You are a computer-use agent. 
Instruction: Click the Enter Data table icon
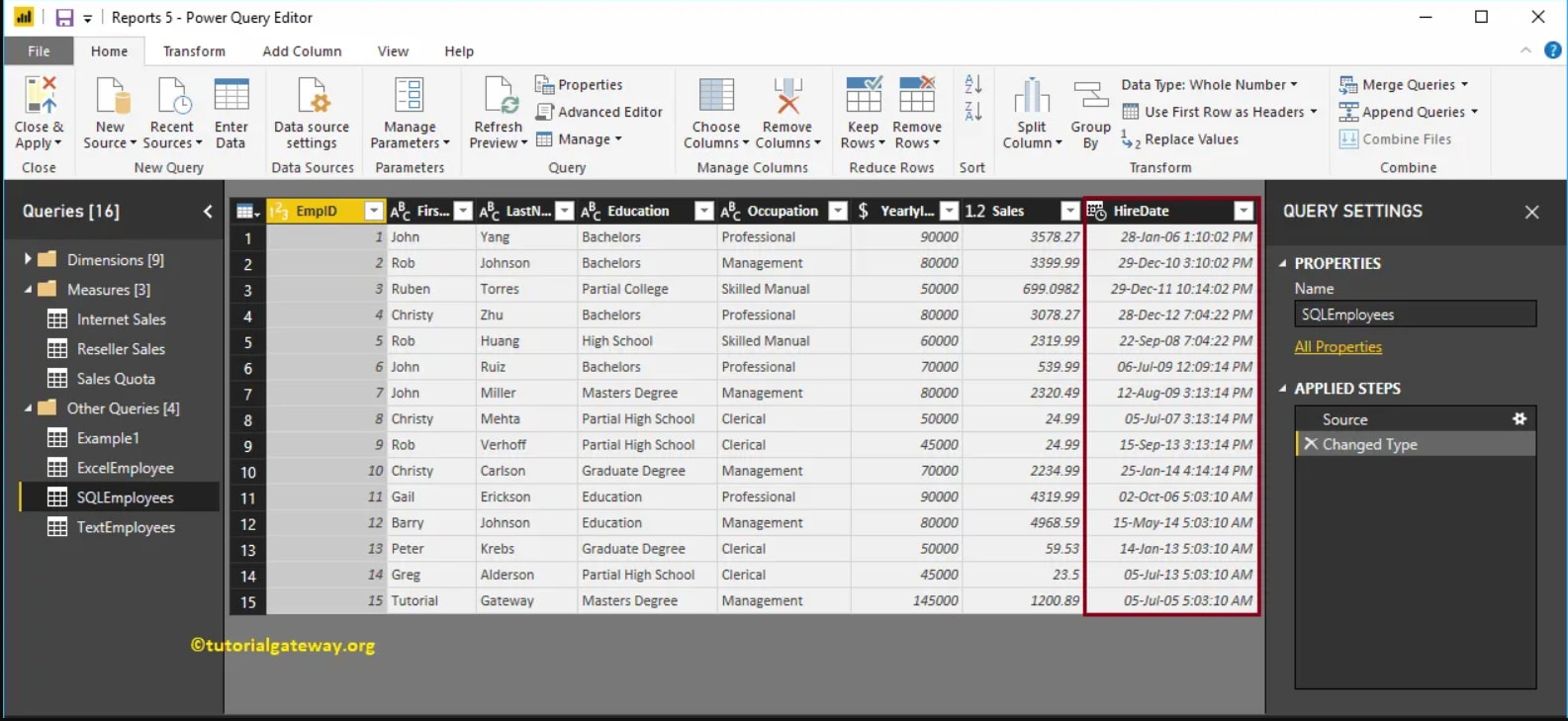[x=231, y=96]
